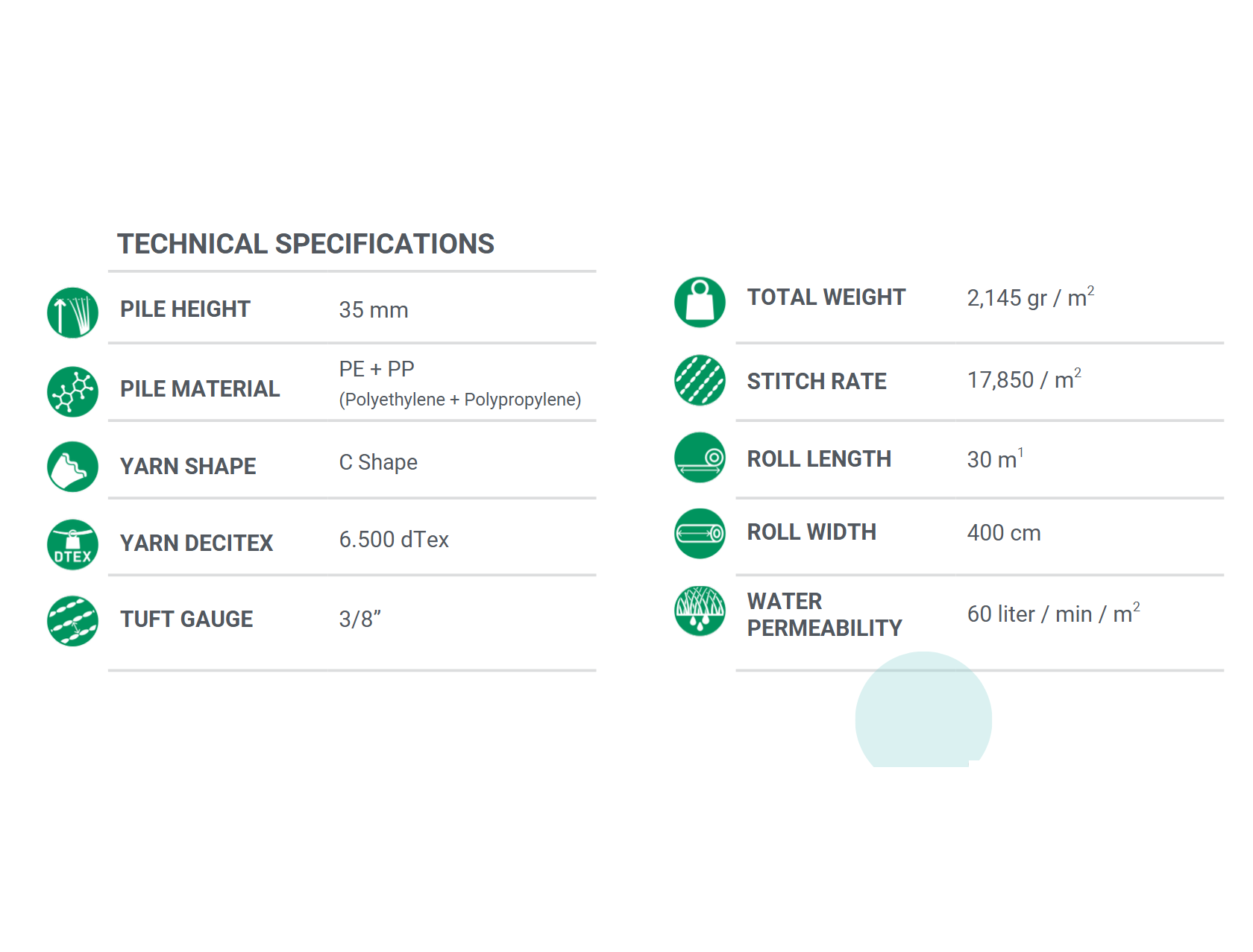The image size is (1253, 952).
Task: Select the 17,850 / m² stitch rate value
Action: pos(1023,380)
